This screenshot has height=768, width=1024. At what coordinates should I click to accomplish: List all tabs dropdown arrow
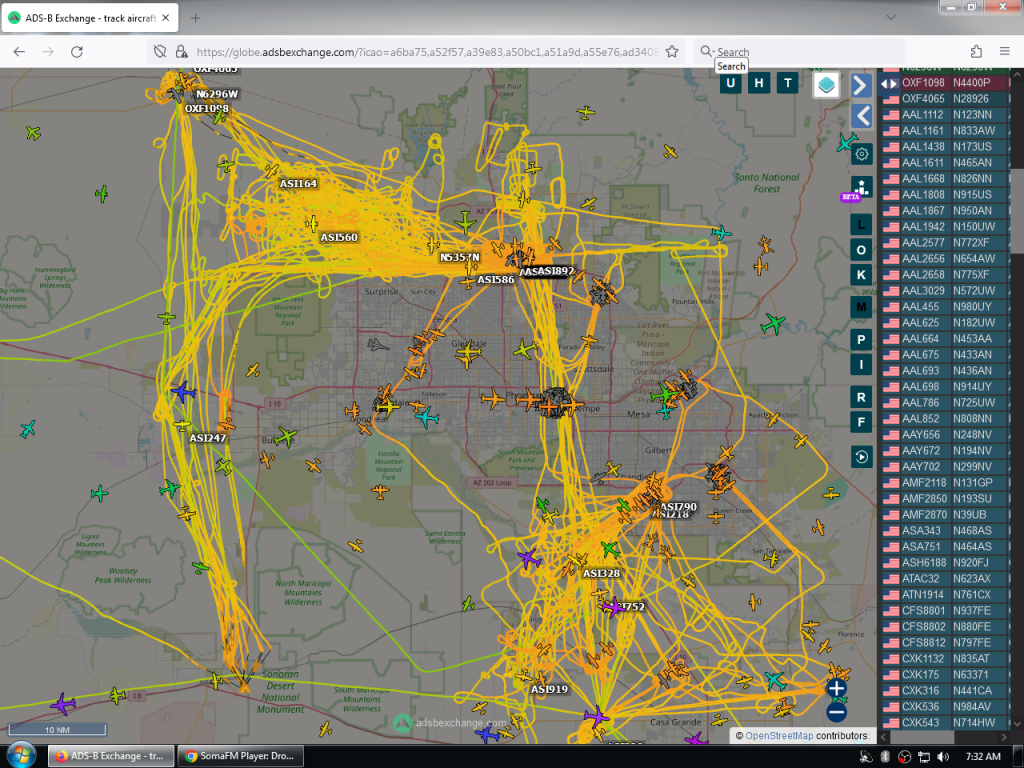891,18
